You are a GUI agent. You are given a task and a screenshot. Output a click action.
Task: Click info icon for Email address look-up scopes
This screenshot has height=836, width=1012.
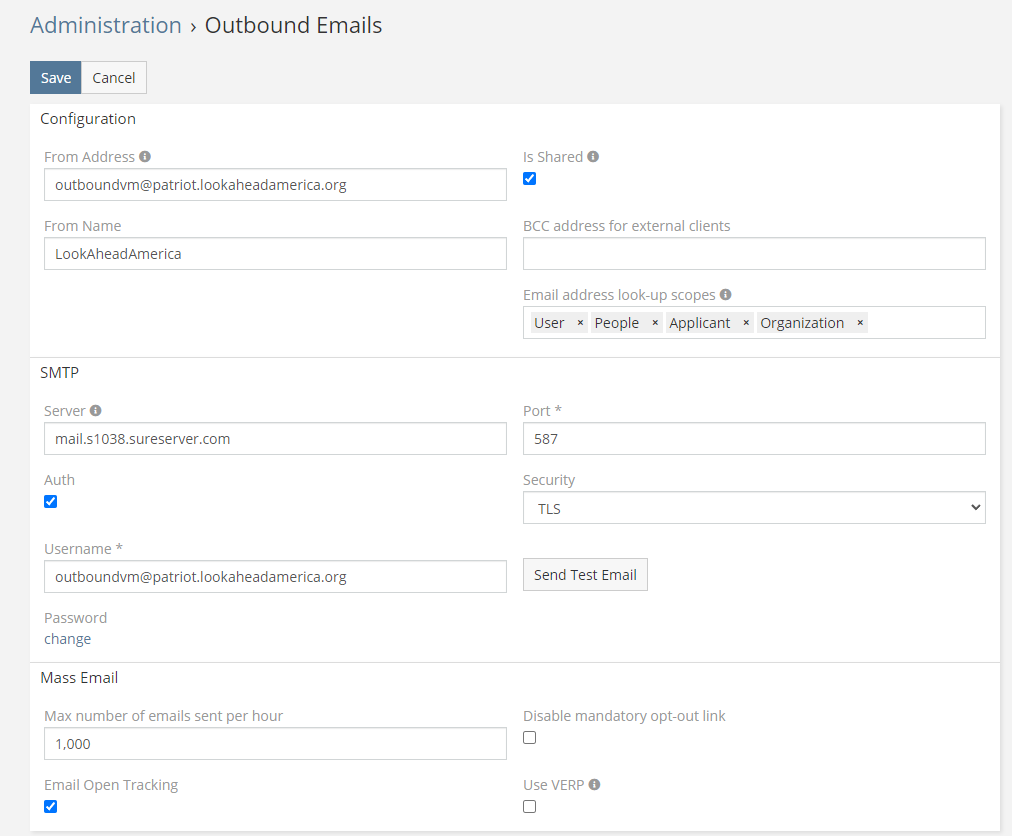coord(726,295)
